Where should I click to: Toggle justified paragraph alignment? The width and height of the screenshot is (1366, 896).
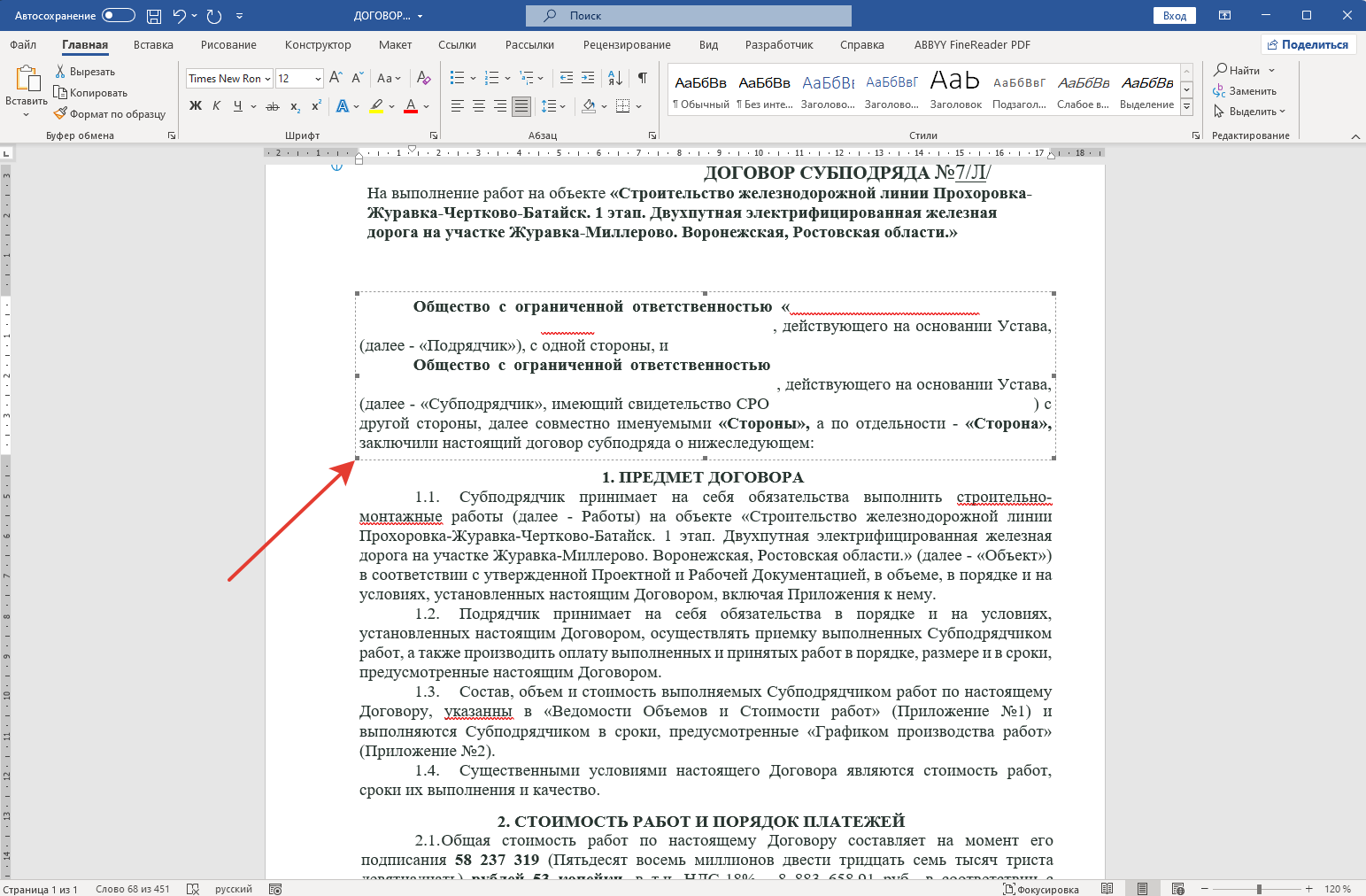click(x=521, y=106)
